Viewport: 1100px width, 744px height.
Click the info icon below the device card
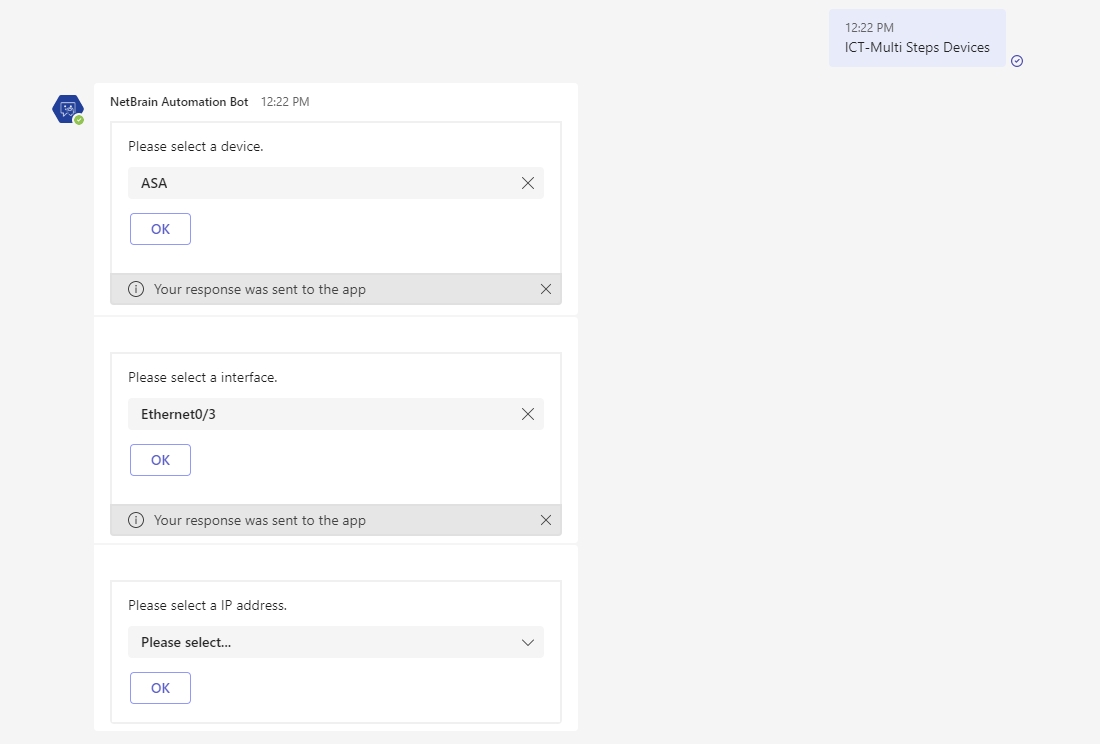(x=136, y=289)
